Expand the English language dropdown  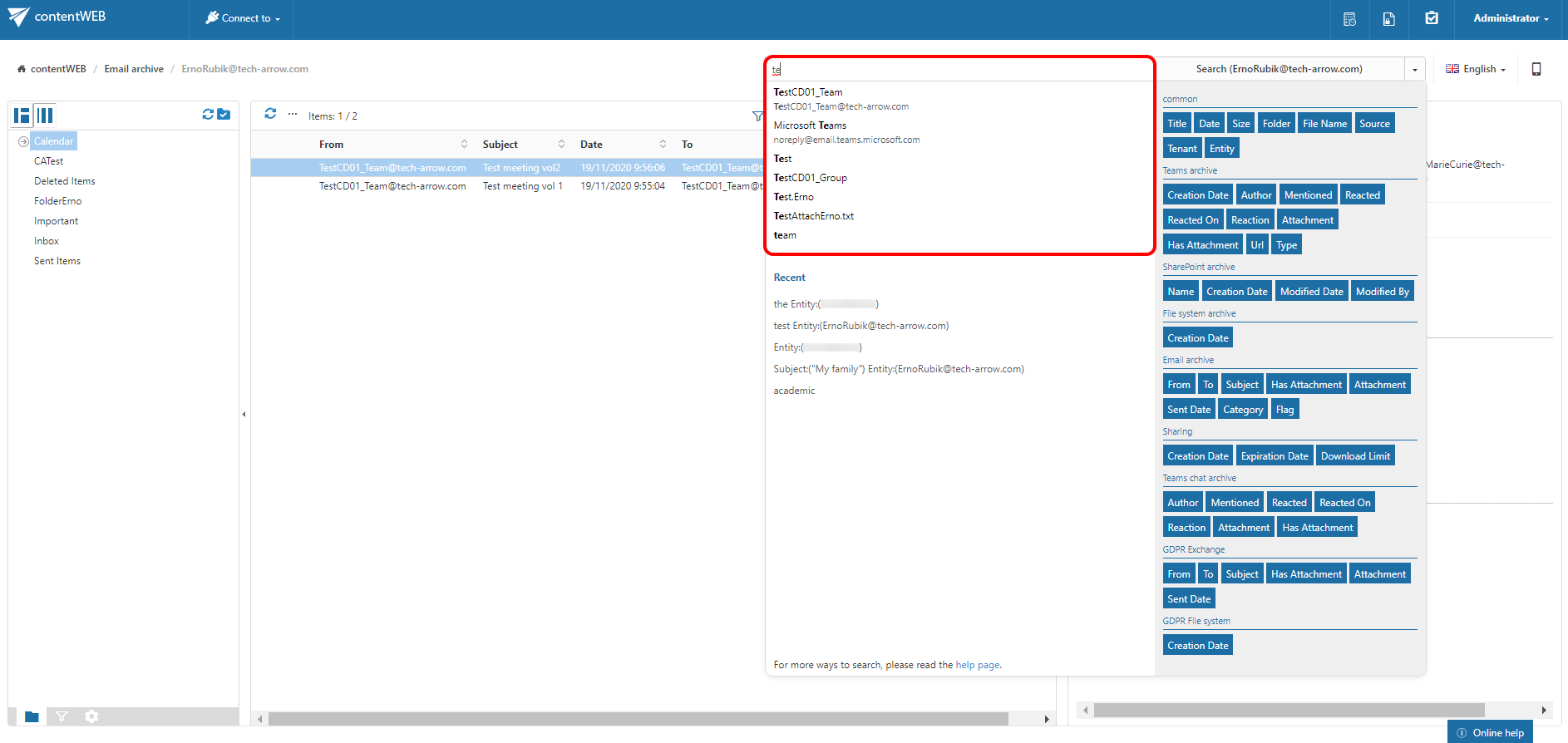pos(1477,69)
